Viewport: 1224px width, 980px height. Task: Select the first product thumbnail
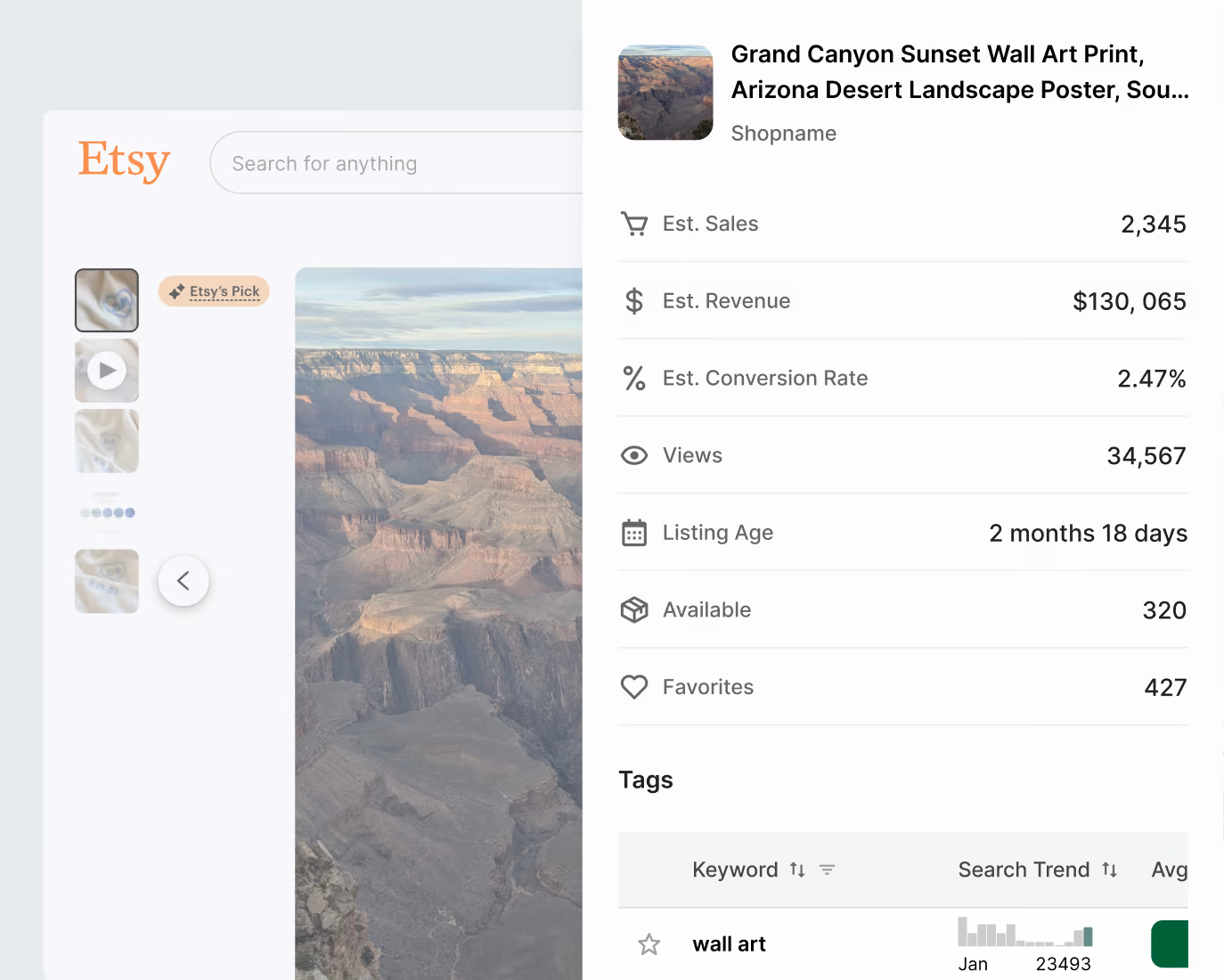coord(107,300)
